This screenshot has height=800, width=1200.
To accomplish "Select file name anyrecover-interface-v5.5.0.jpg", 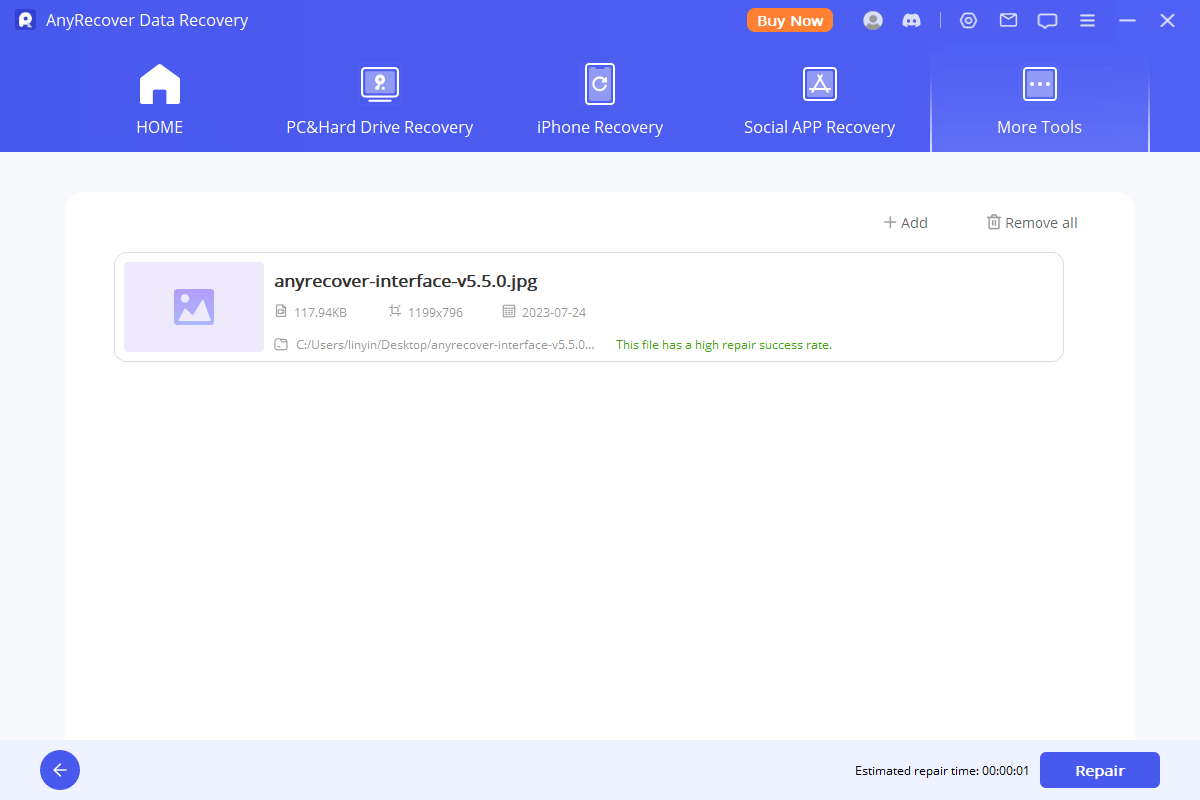I will pos(406,281).
